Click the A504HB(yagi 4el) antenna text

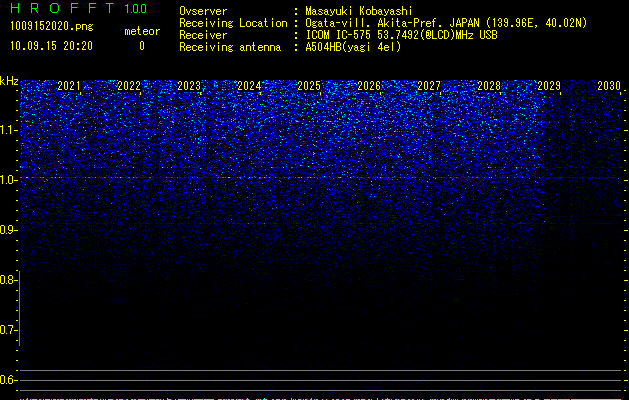[353, 47]
